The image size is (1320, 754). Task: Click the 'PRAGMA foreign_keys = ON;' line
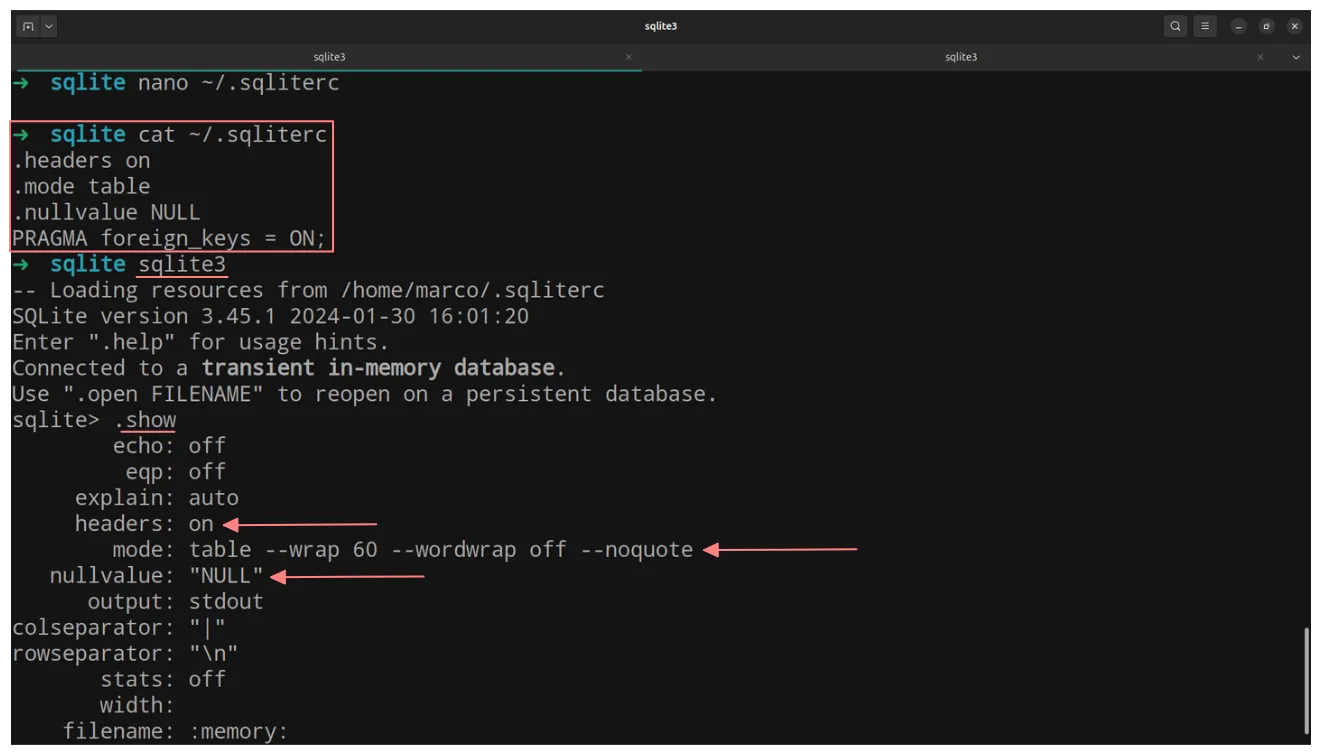(168, 239)
